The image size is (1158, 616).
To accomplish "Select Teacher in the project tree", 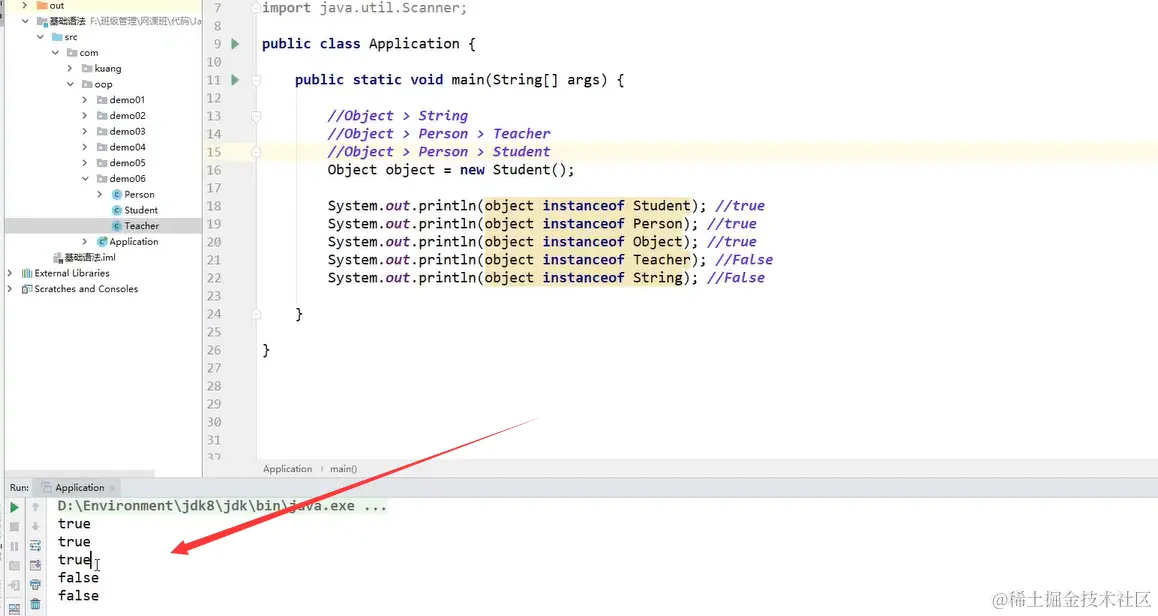I will (x=141, y=226).
